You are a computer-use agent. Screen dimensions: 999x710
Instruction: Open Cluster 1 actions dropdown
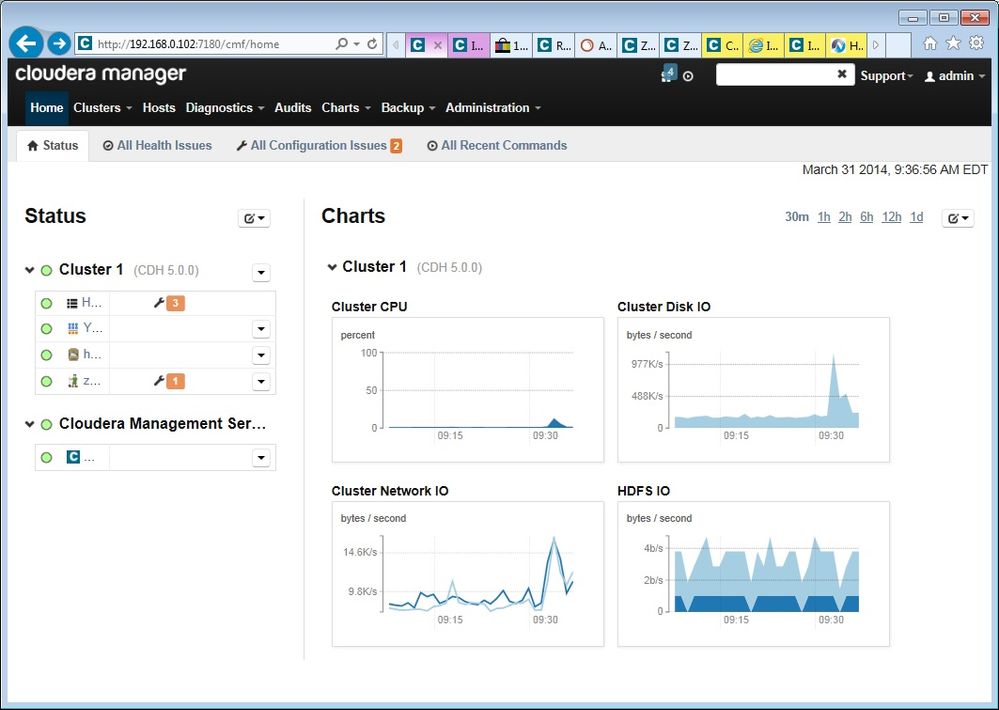coord(261,273)
